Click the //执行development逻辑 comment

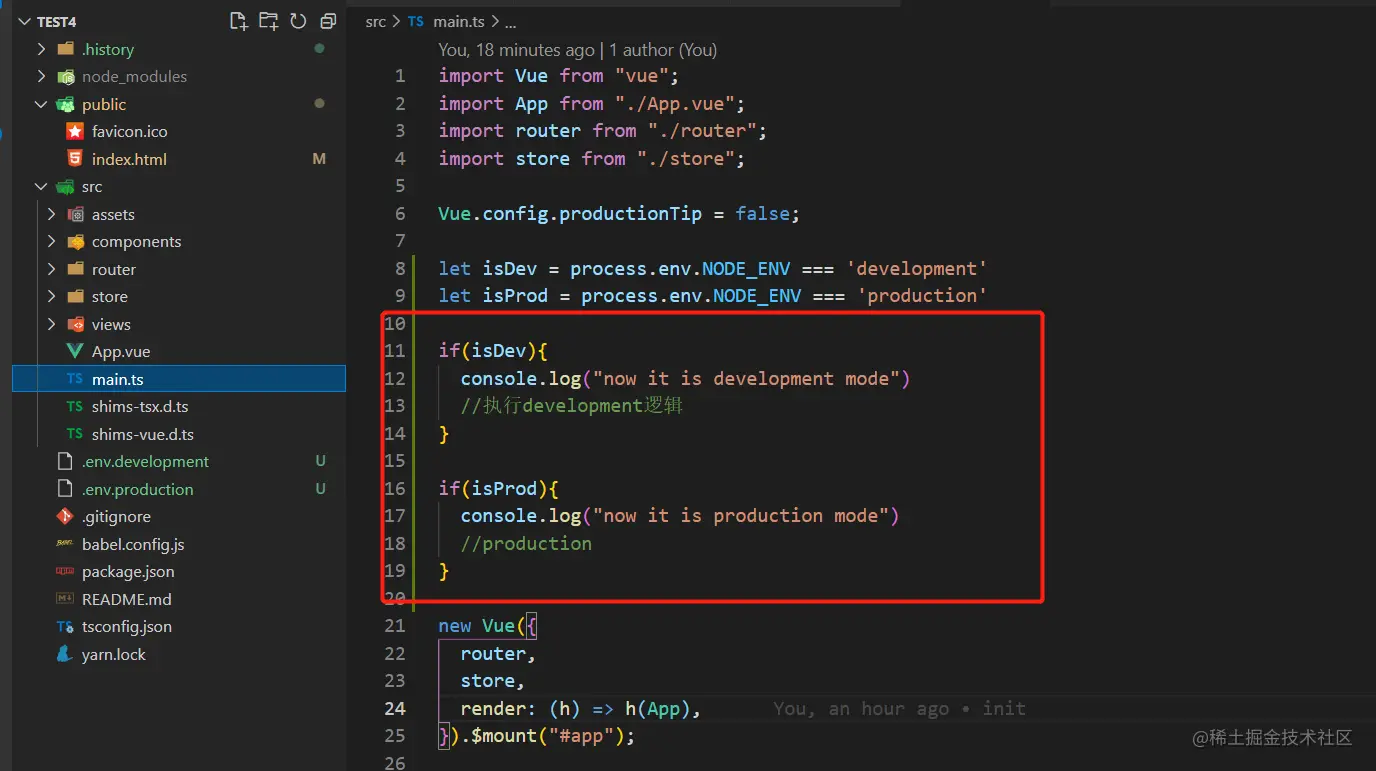572,406
